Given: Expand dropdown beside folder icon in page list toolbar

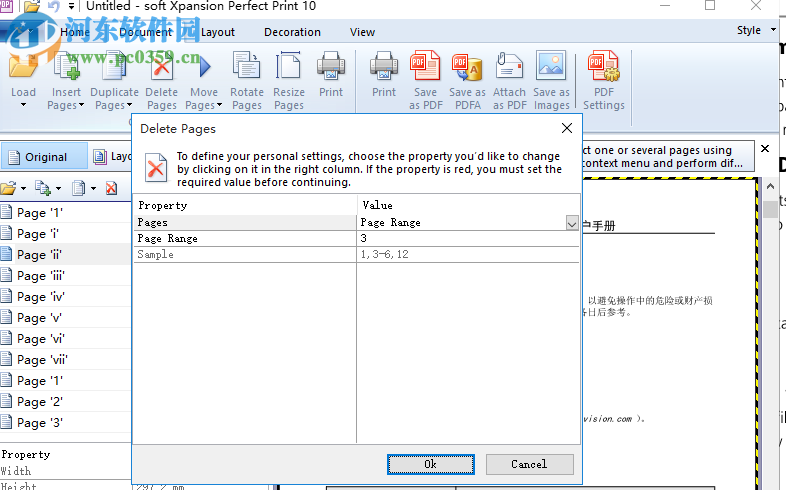Looking at the screenshot, I should [24, 189].
